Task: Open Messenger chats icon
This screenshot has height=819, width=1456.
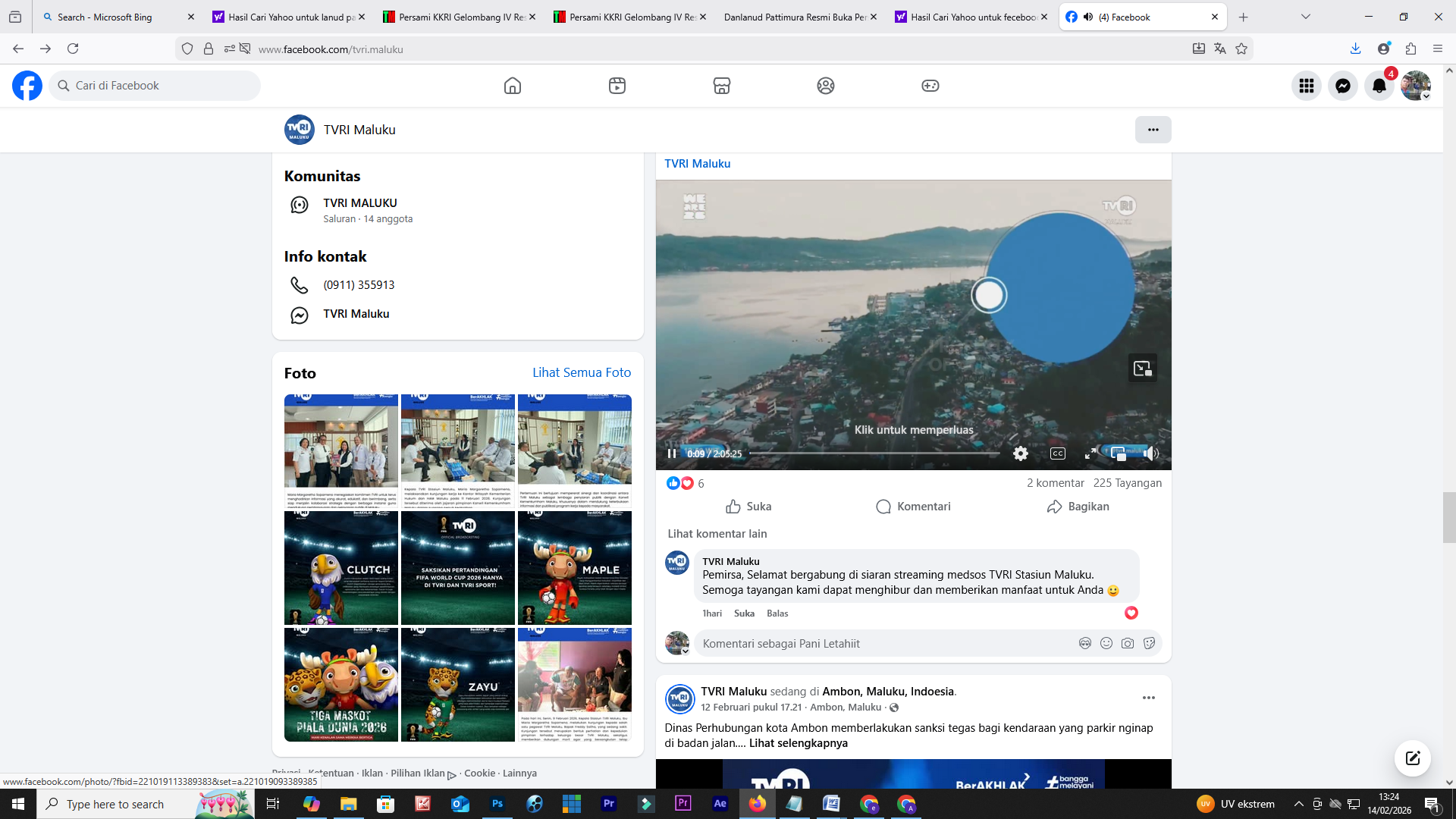Action: click(1343, 86)
